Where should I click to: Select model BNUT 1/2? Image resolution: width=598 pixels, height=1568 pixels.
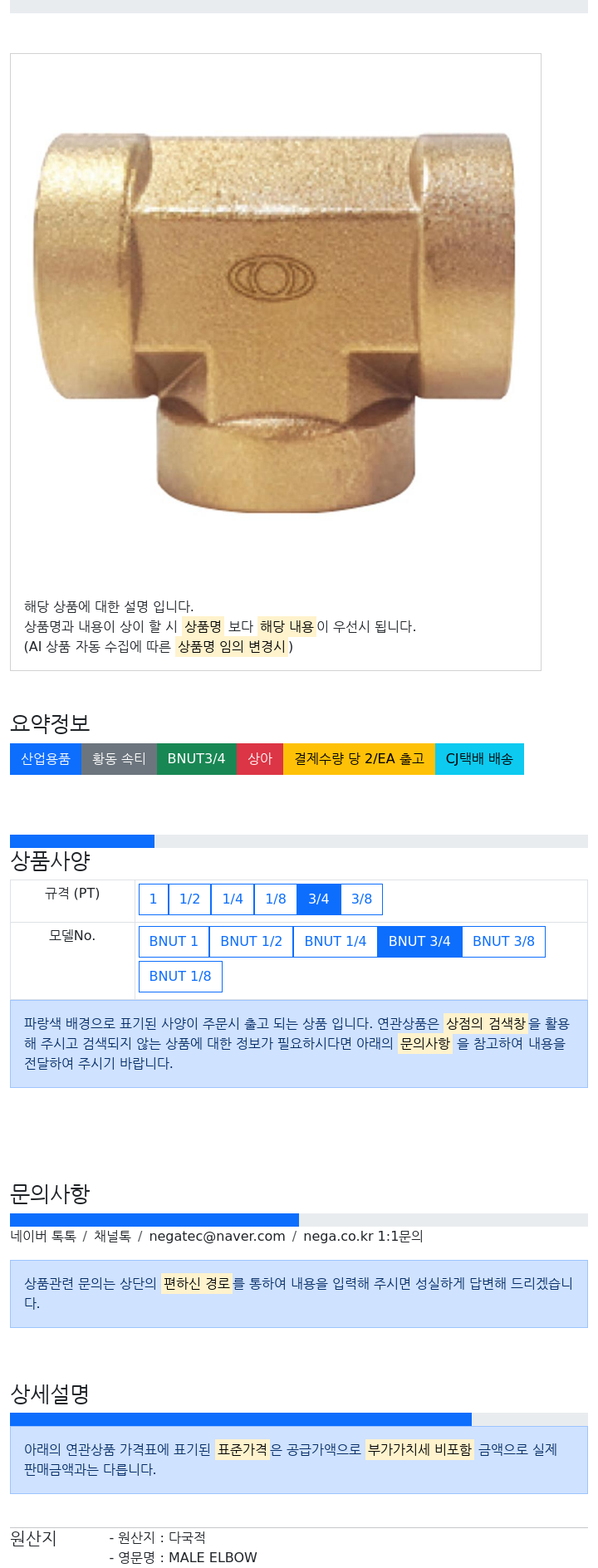(252, 942)
